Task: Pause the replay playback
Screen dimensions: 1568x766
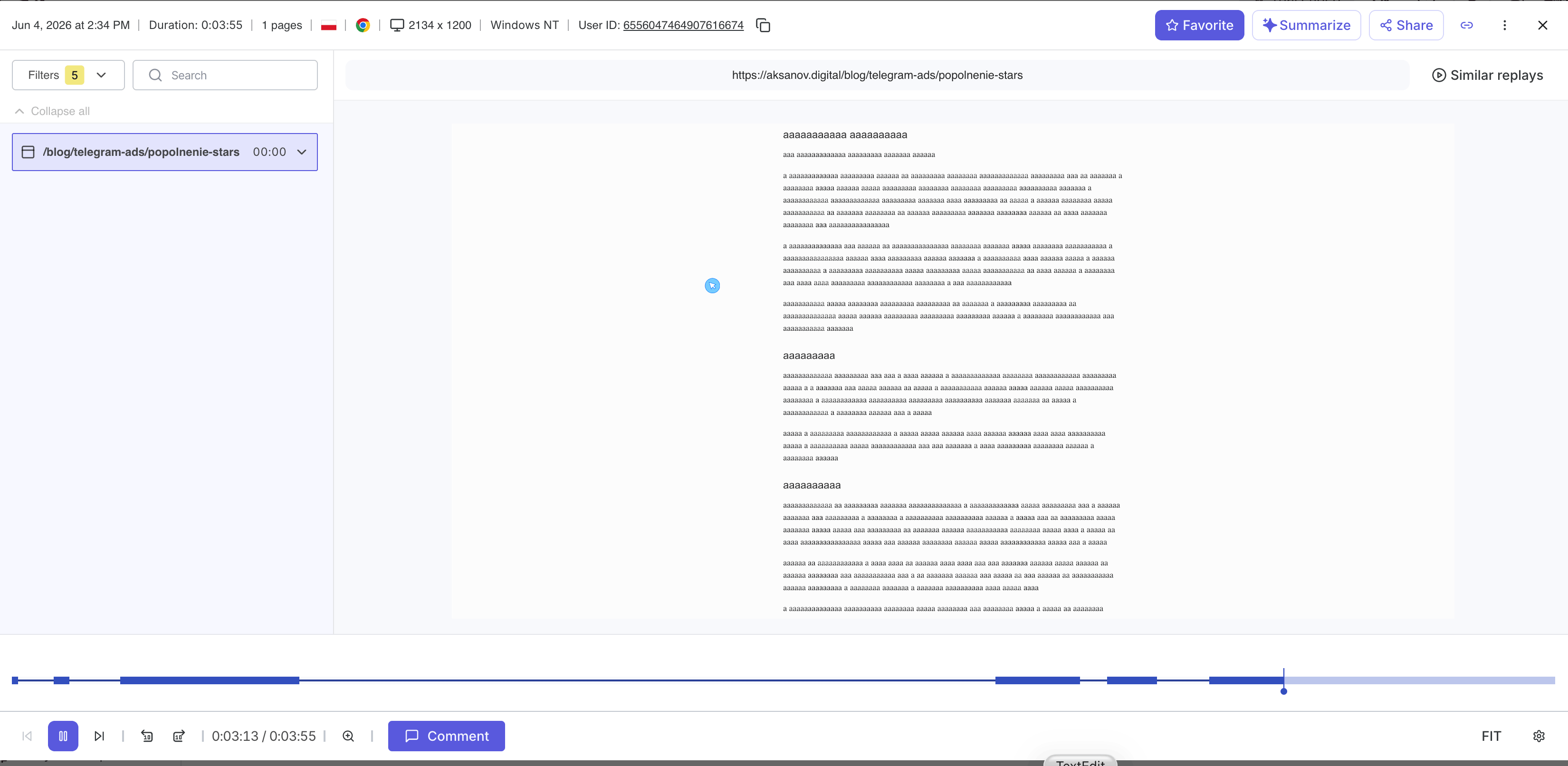Action: pyautogui.click(x=63, y=736)
